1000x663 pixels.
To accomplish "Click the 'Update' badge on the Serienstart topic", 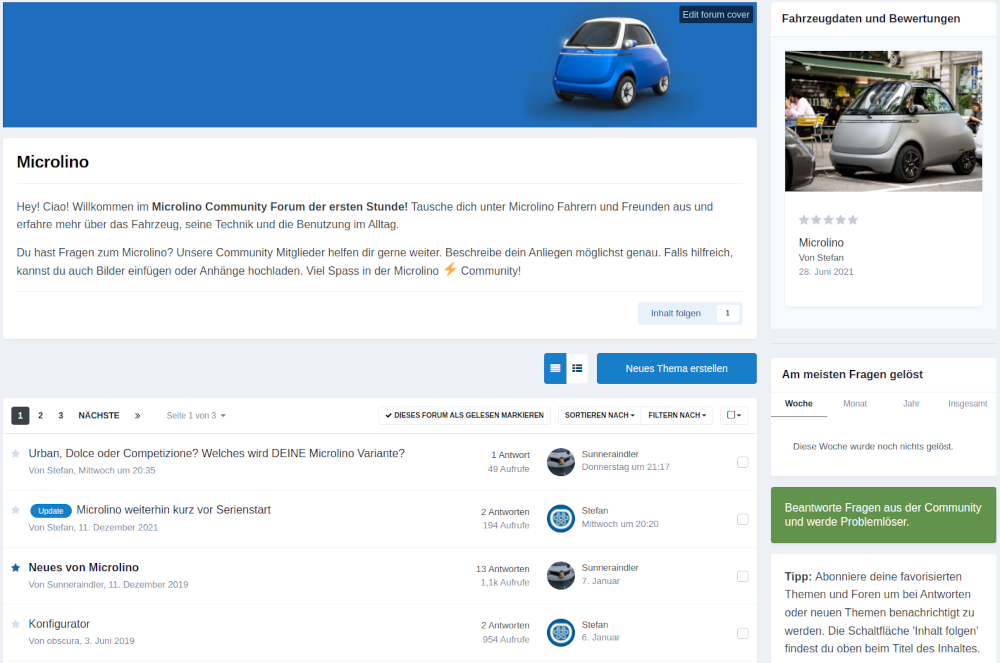I will point(50,511).
